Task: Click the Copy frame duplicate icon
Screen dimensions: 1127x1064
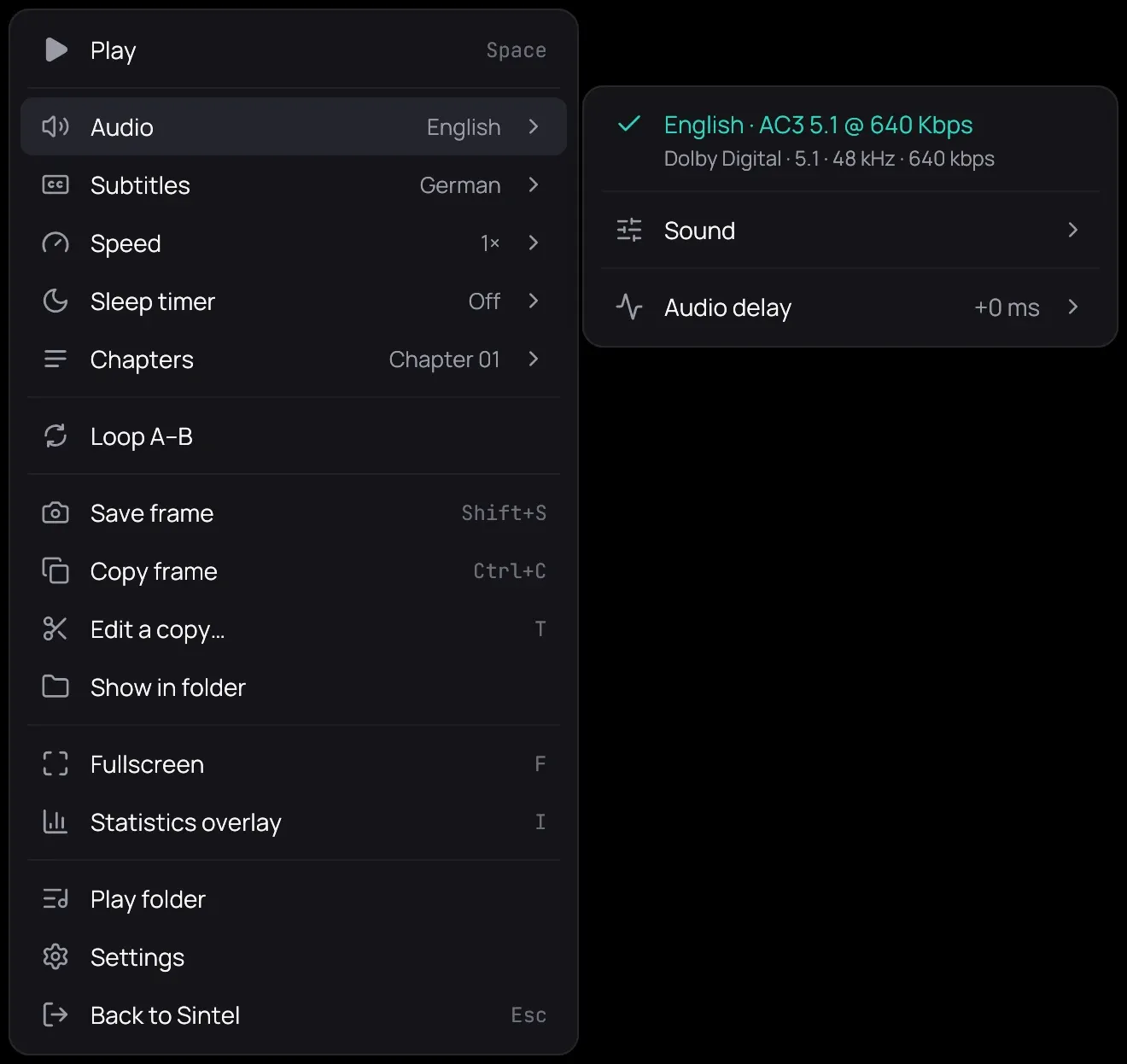Action: pyautogui.click(x=55, y=570)
